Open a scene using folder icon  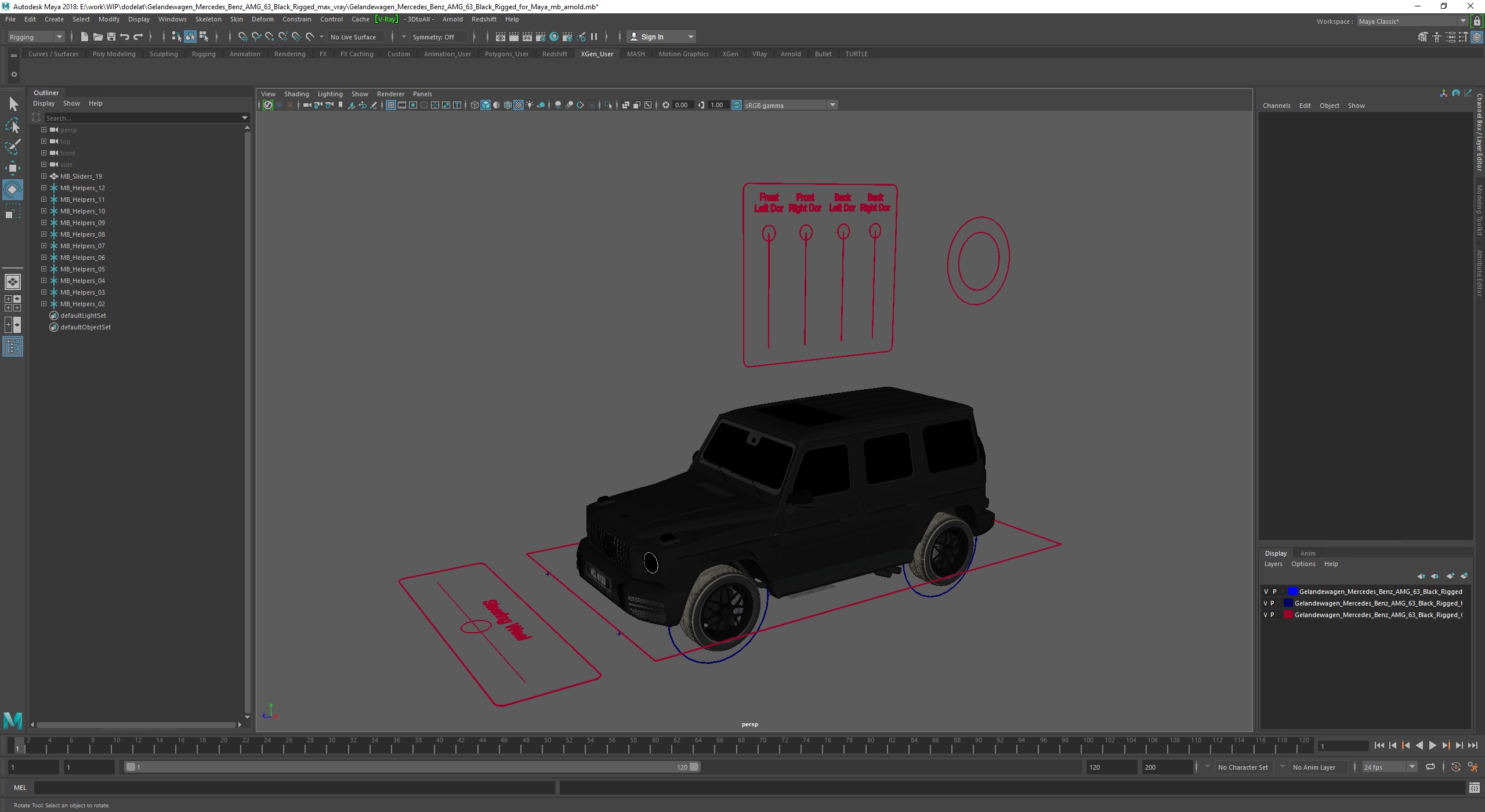click(97, 37)
